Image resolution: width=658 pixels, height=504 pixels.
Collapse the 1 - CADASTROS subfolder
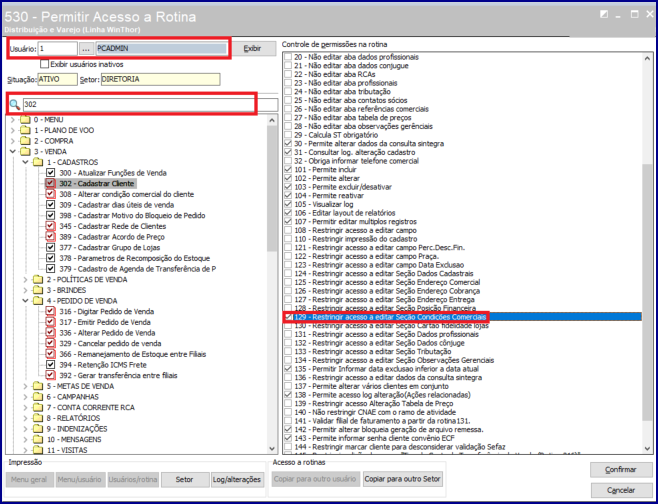pos(26,162)
